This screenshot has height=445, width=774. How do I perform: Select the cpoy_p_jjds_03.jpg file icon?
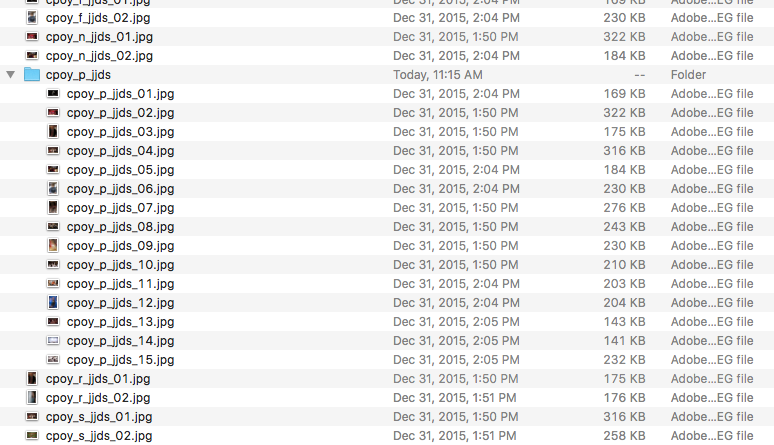coord(53,132)
